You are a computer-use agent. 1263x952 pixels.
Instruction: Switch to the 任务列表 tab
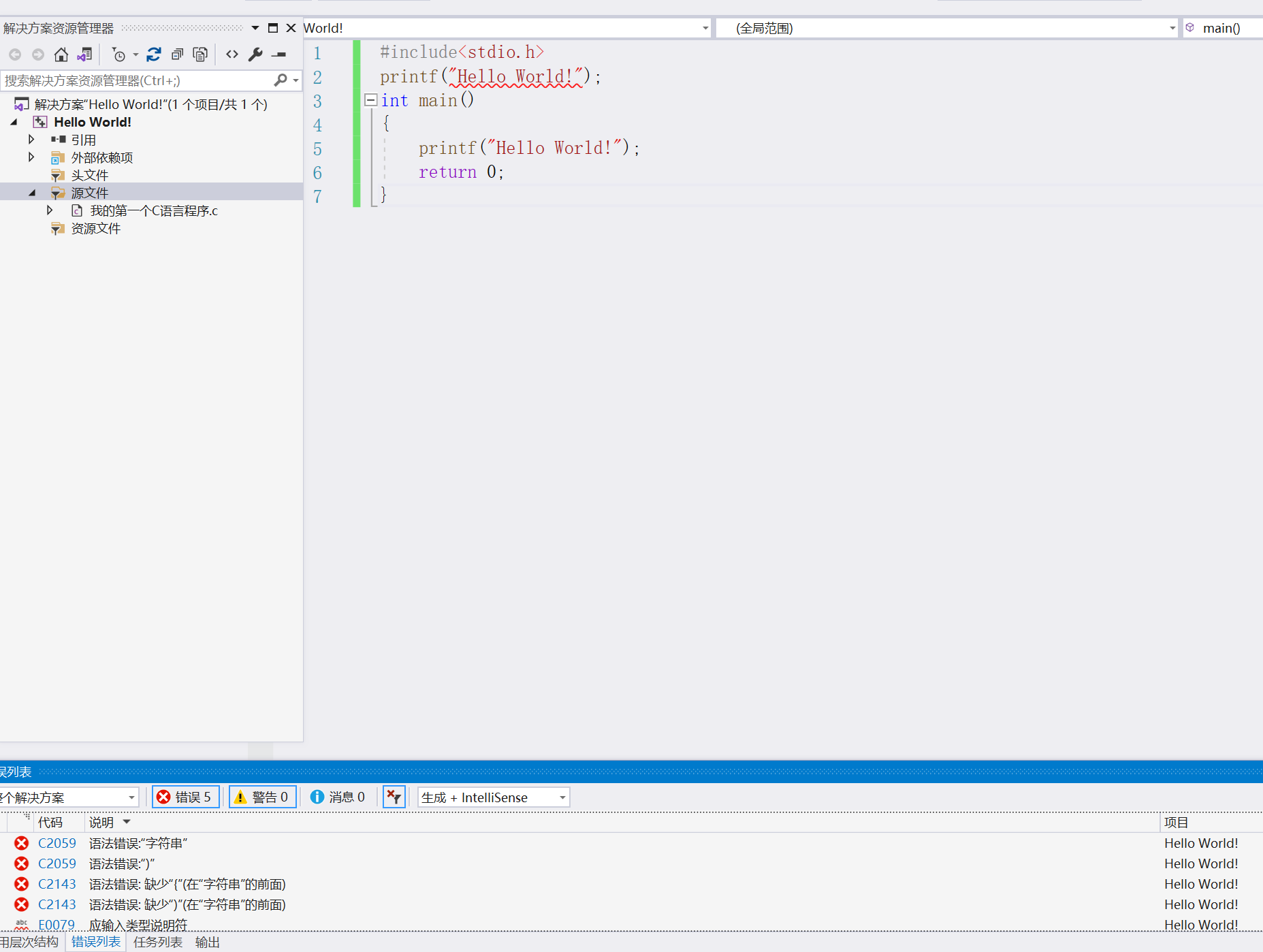coord(158,942)
